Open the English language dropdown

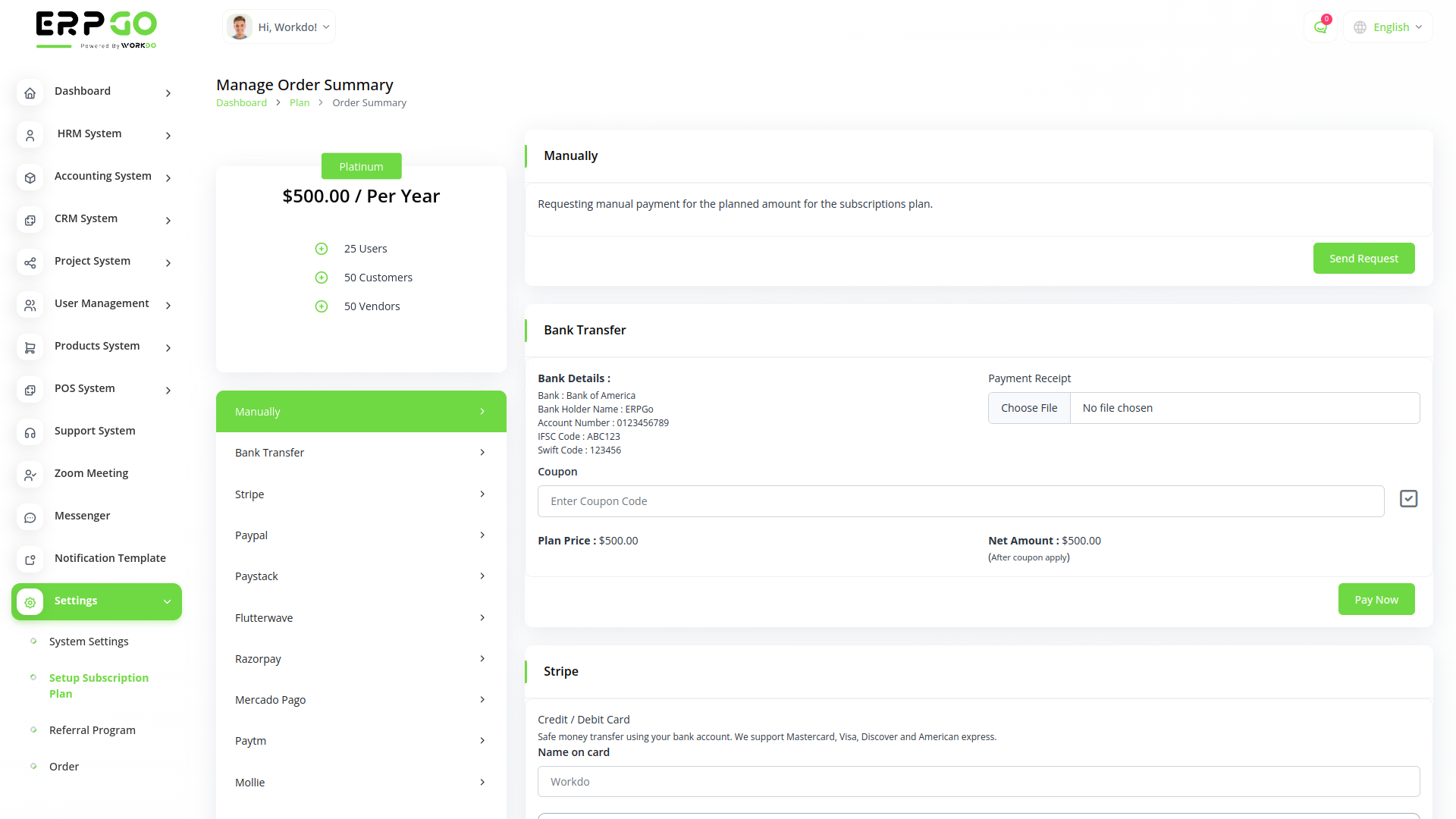1388,27
